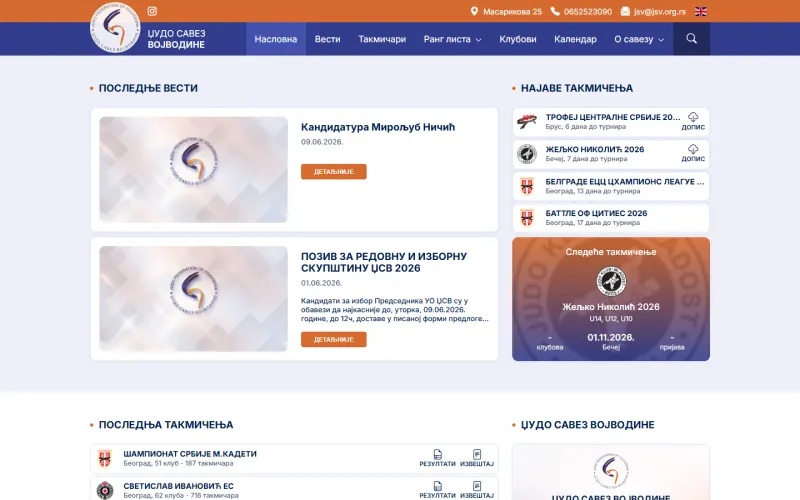800x500 pixels.
Task: Click Детаљније under Кандидатура Мирољуб Ничић
Action: click(x=334, y=171)
